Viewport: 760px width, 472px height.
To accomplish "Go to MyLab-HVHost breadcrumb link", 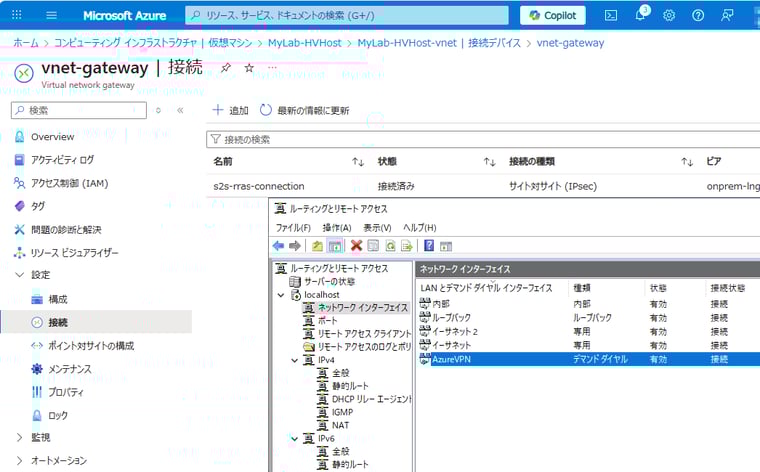I will coord(304,43).
